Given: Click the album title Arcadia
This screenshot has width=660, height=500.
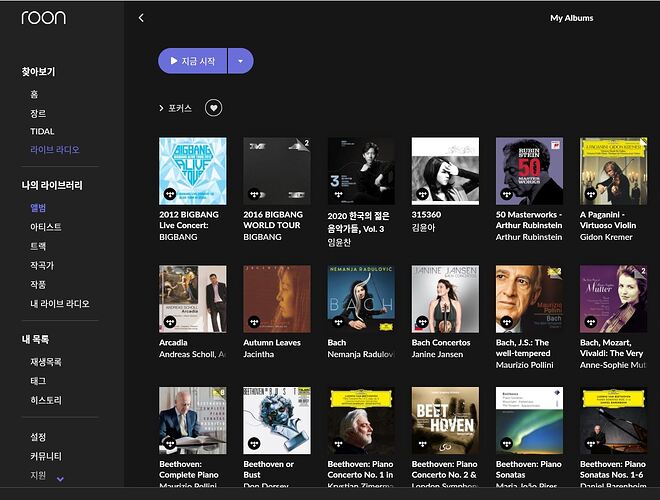Looking at the screenshot, I should pyautogui.click(x=173, y=343).
